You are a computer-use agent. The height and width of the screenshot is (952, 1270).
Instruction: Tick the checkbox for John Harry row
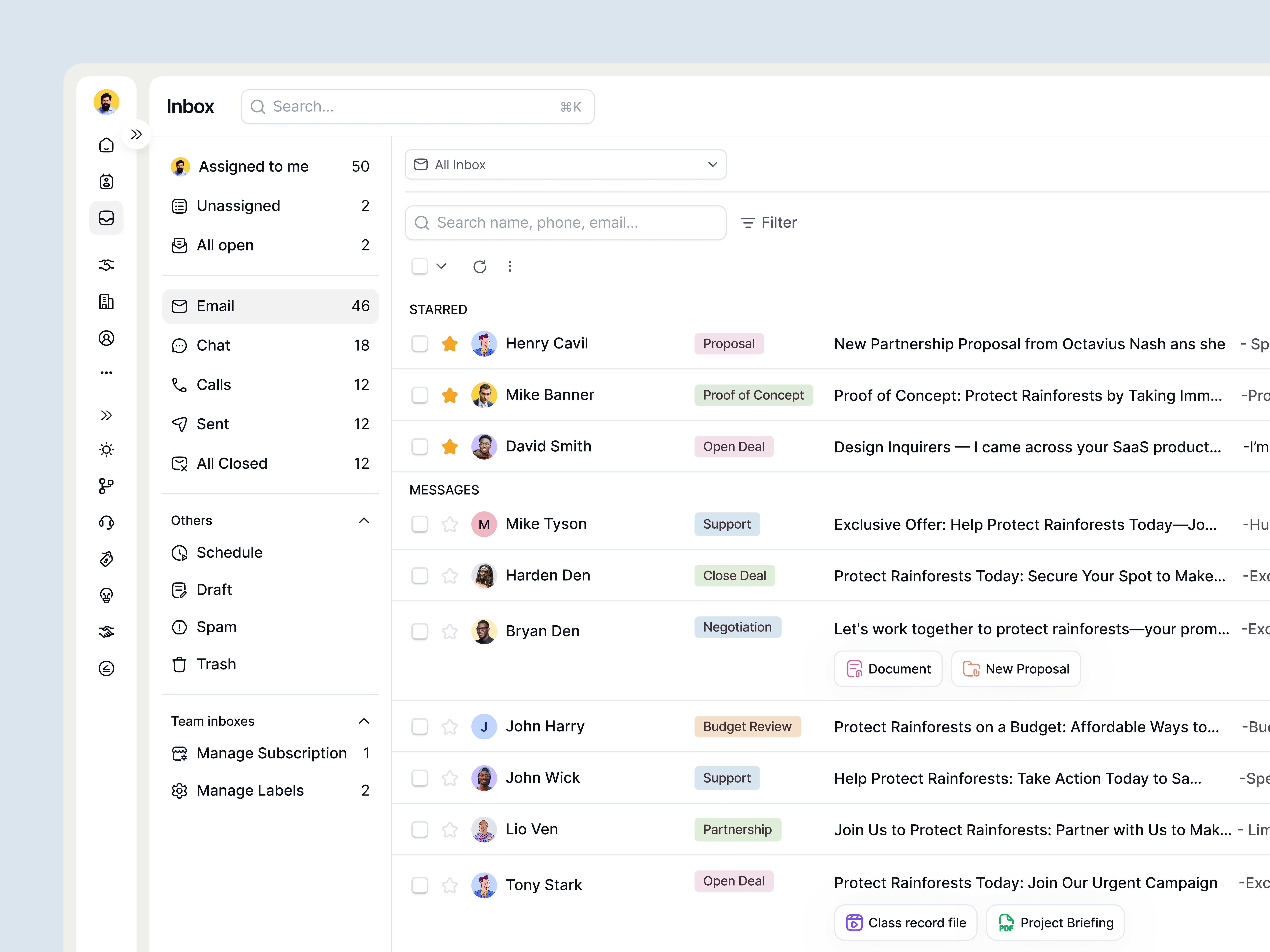tap(420, 726)
